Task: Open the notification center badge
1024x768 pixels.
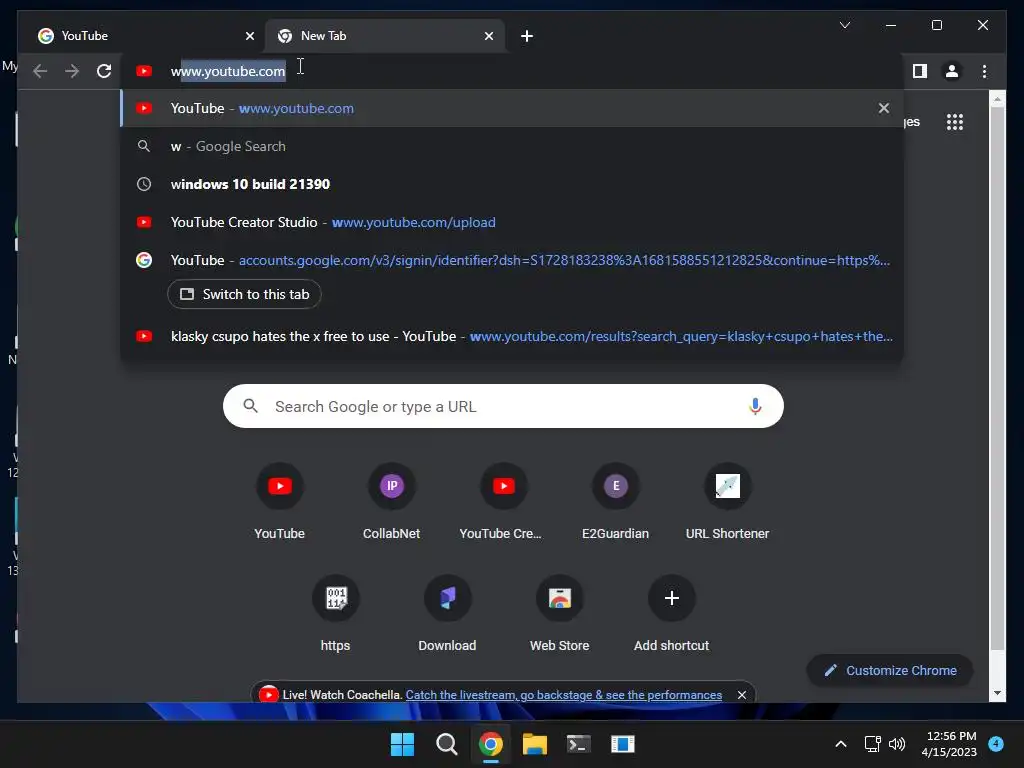Action: click(x=996, y=743)
